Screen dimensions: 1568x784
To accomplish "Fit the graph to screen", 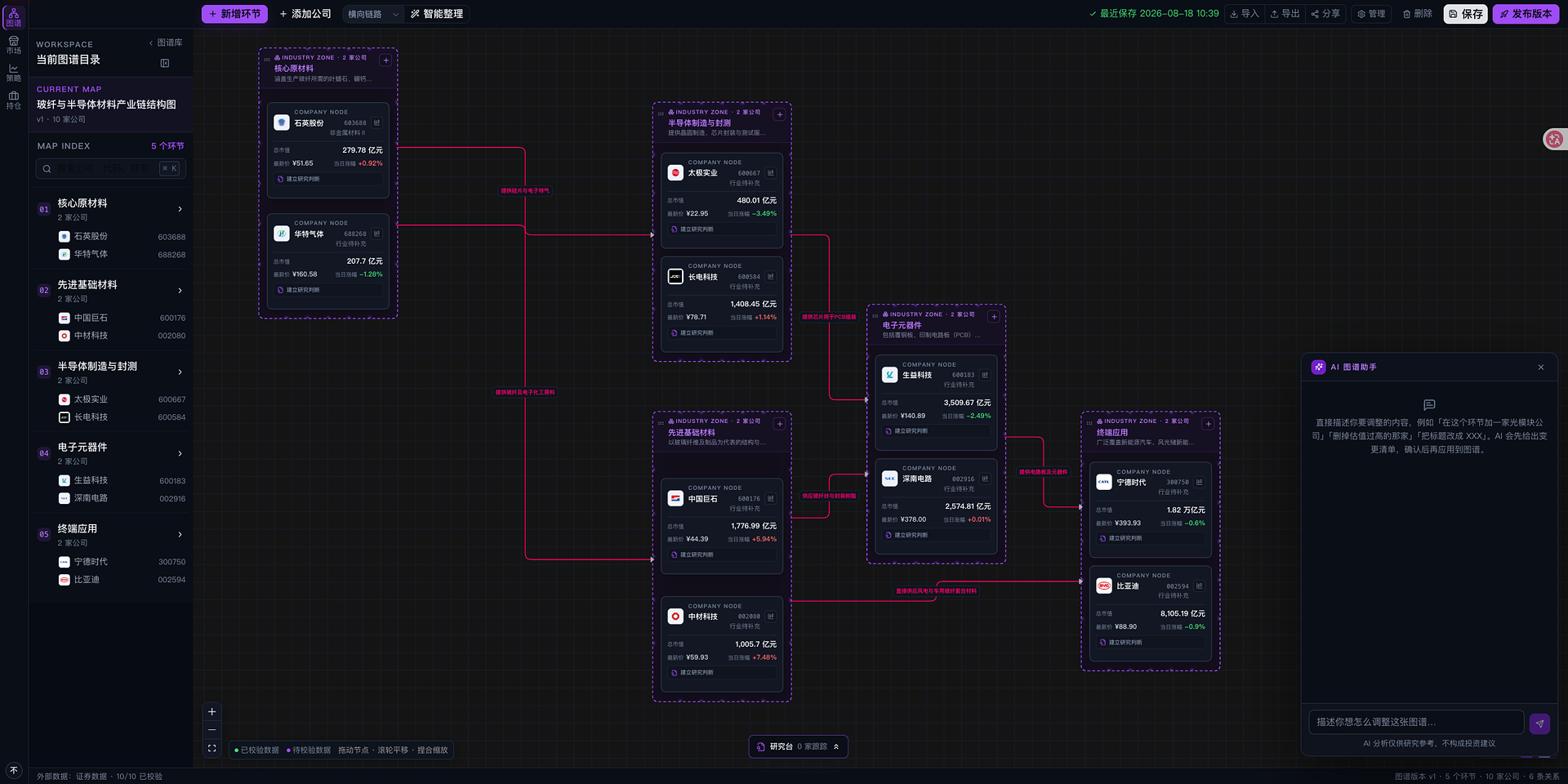I will click(x=212, y=748).
